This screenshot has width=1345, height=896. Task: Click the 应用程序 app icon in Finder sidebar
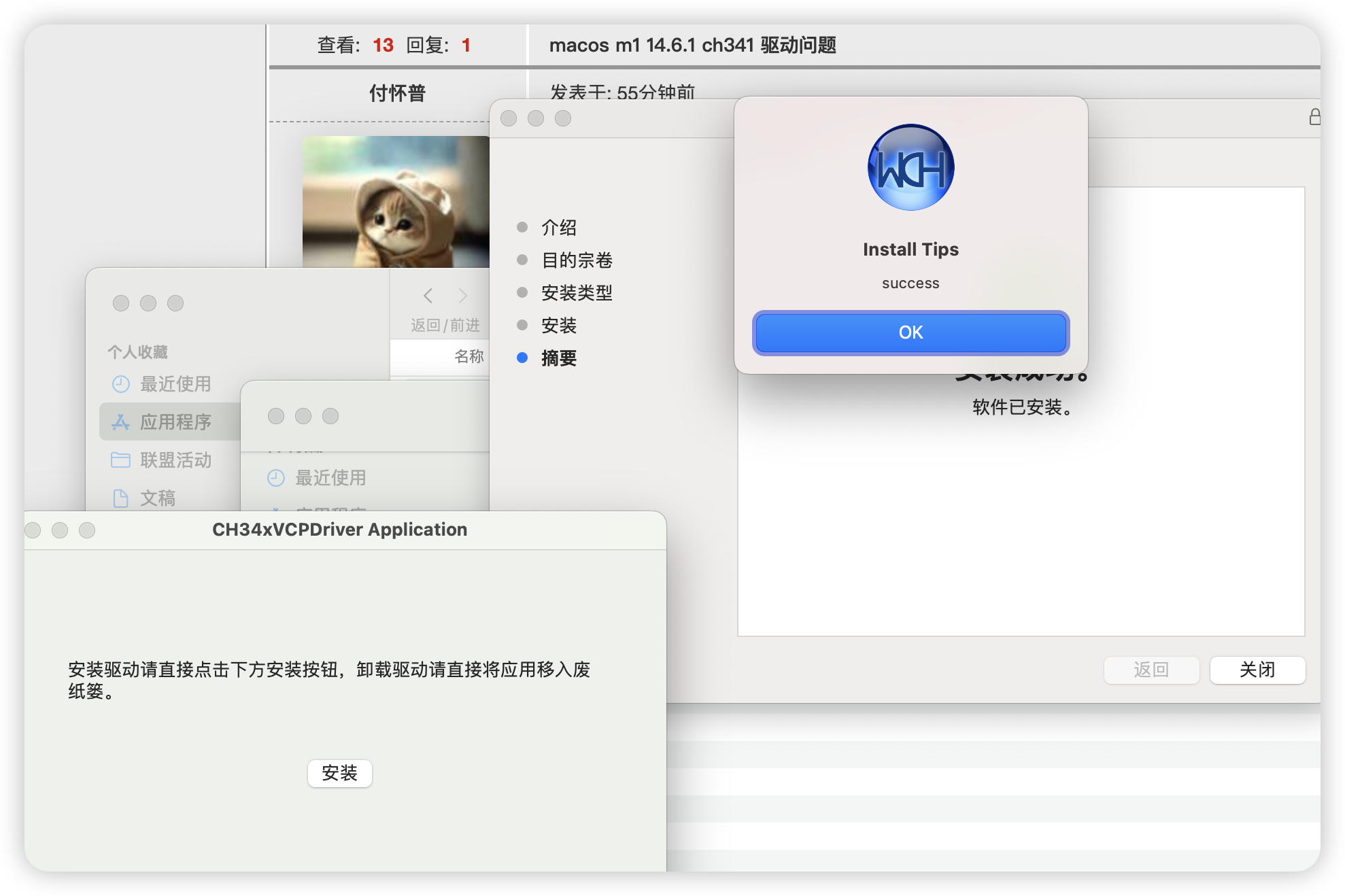tap(120, 422)
